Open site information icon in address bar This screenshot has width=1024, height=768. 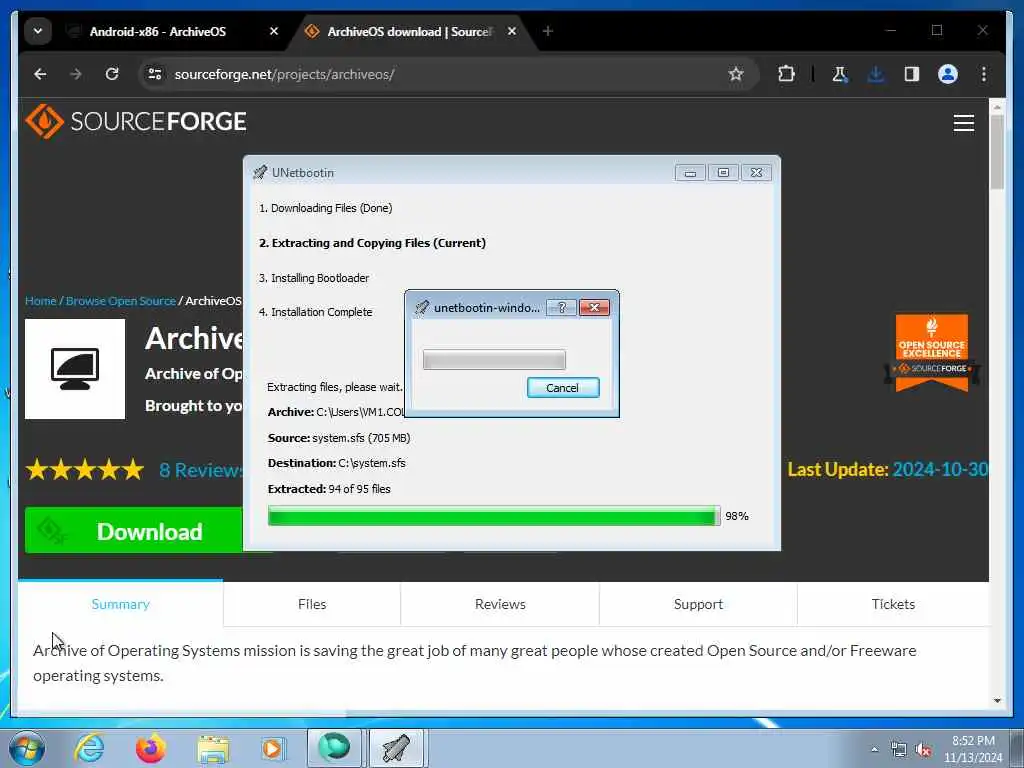[155, 74]
